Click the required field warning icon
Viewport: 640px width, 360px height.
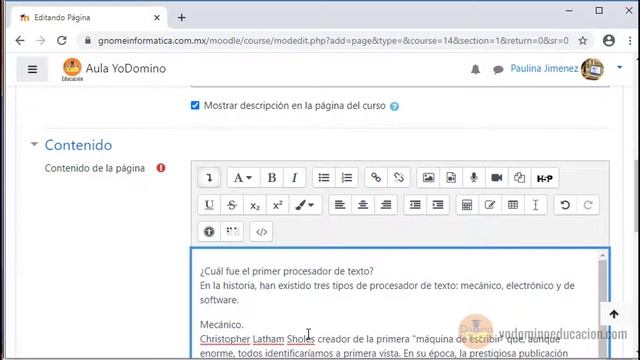click(161, 168)
